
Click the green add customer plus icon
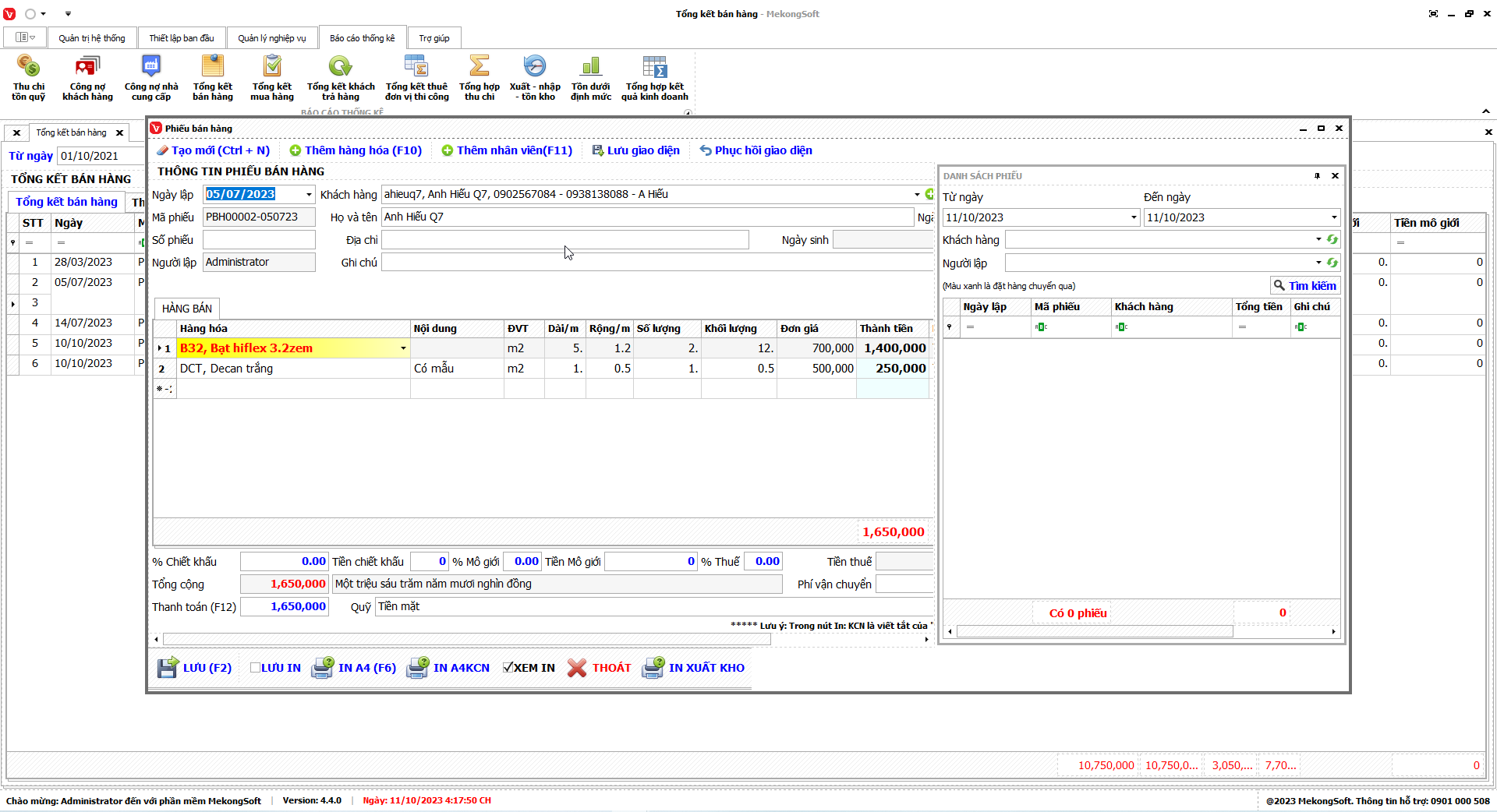click(x=929, y=194)
